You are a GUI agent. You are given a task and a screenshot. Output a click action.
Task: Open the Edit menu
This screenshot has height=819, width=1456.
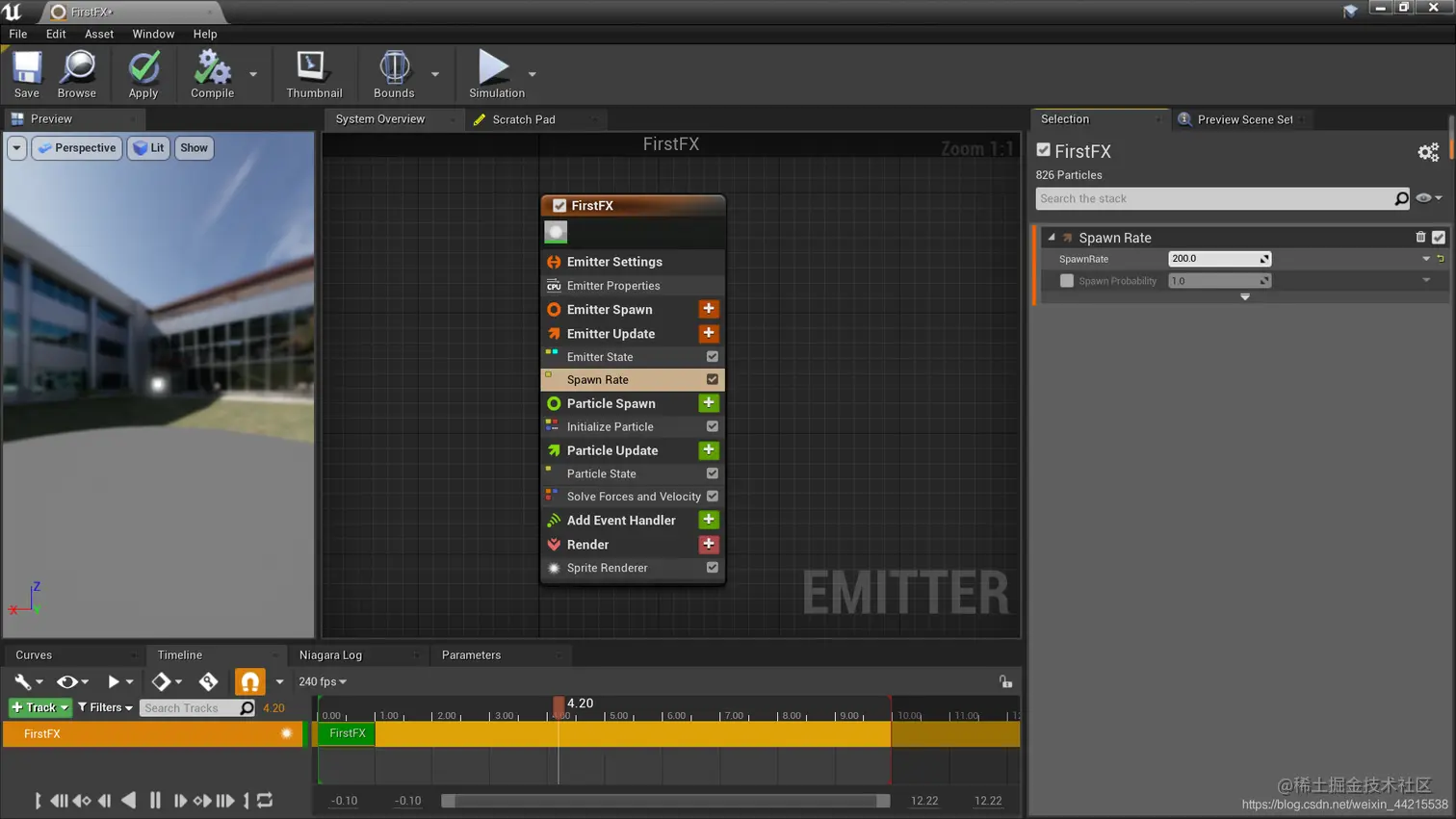pyautogui.click(x=56, y=34)
